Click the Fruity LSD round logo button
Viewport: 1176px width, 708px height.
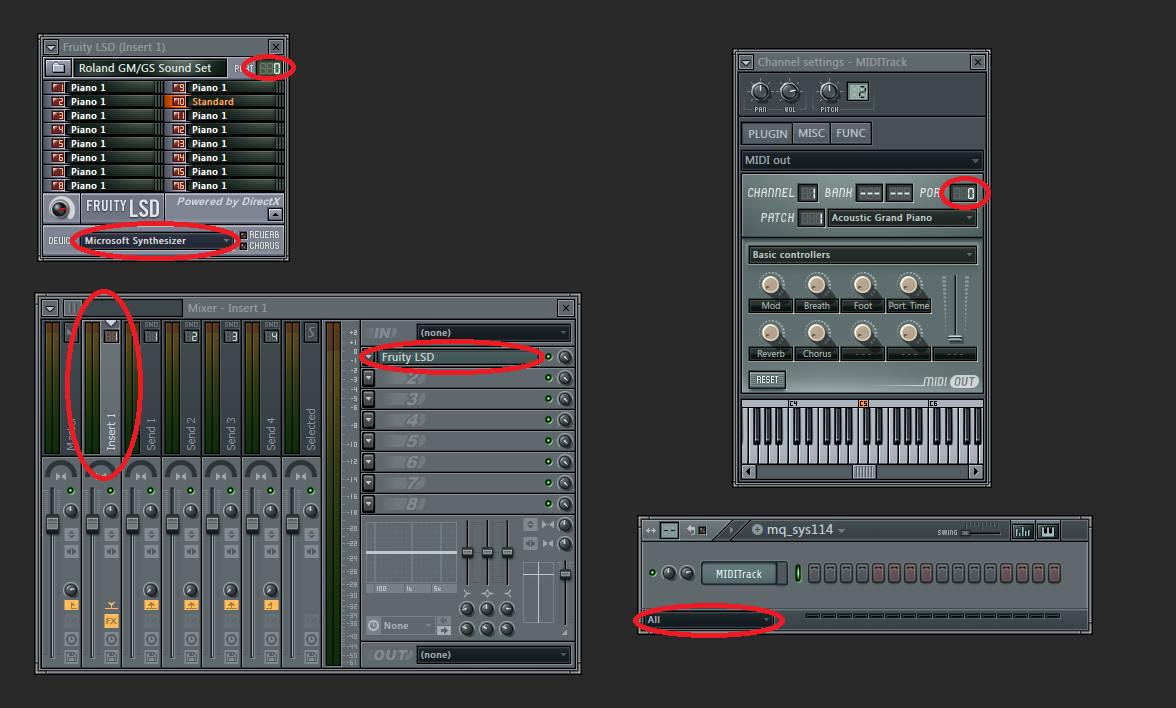click(x=61, y=208)
